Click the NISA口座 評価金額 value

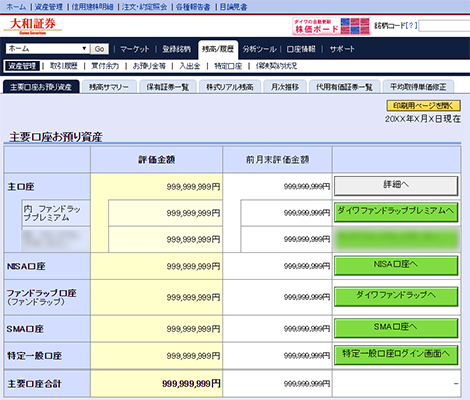(193, 266)
